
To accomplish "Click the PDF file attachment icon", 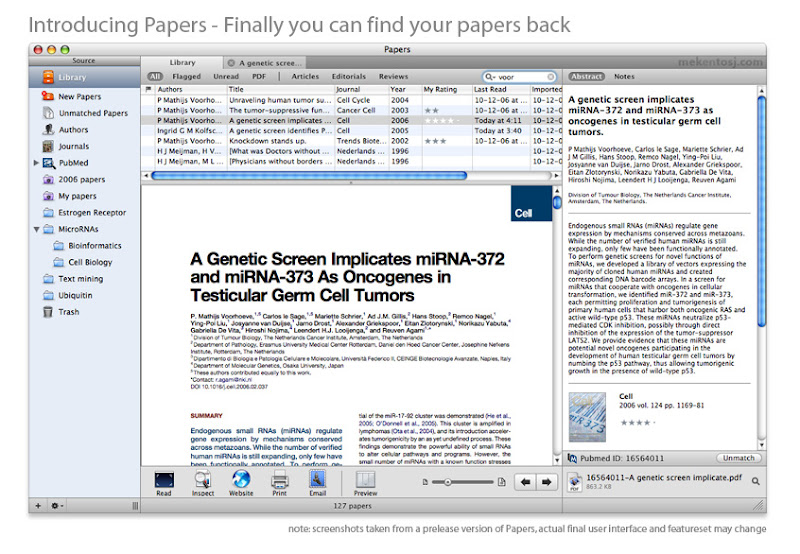I will point(575,482).
